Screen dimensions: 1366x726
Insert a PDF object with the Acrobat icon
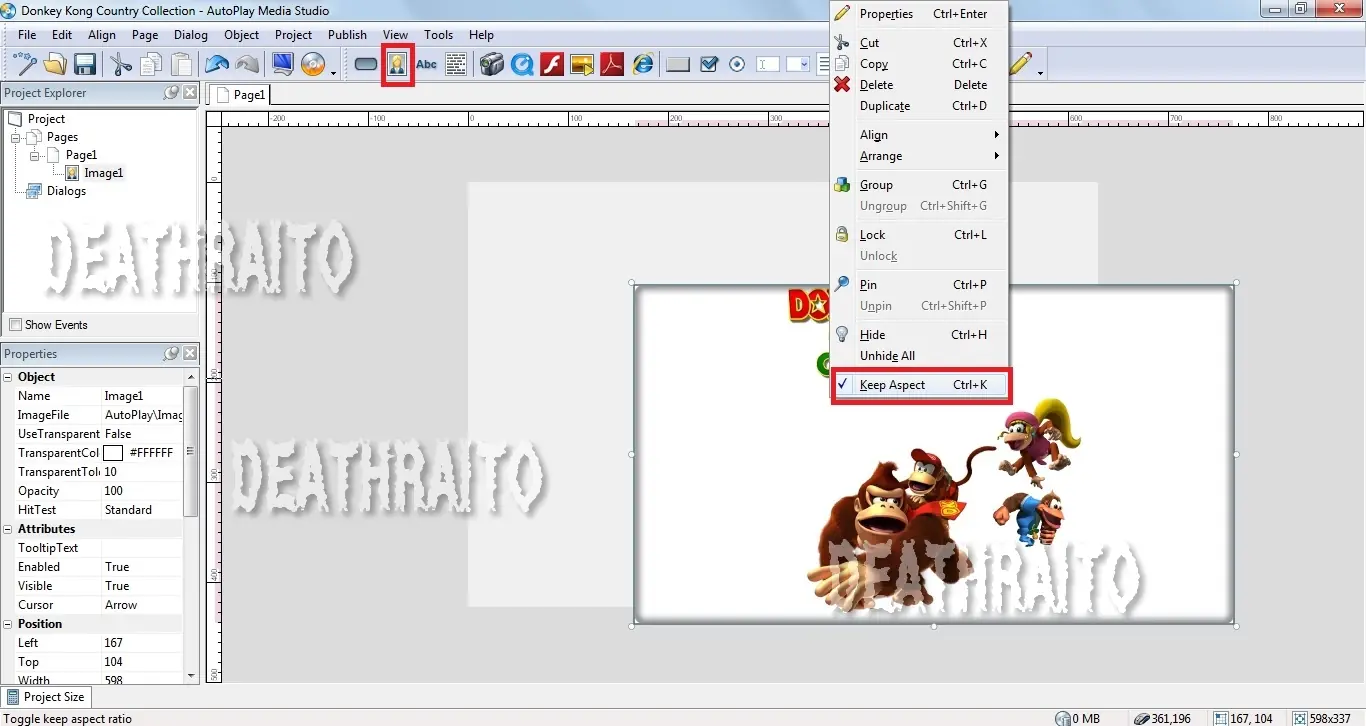click(x=612, y=65)
